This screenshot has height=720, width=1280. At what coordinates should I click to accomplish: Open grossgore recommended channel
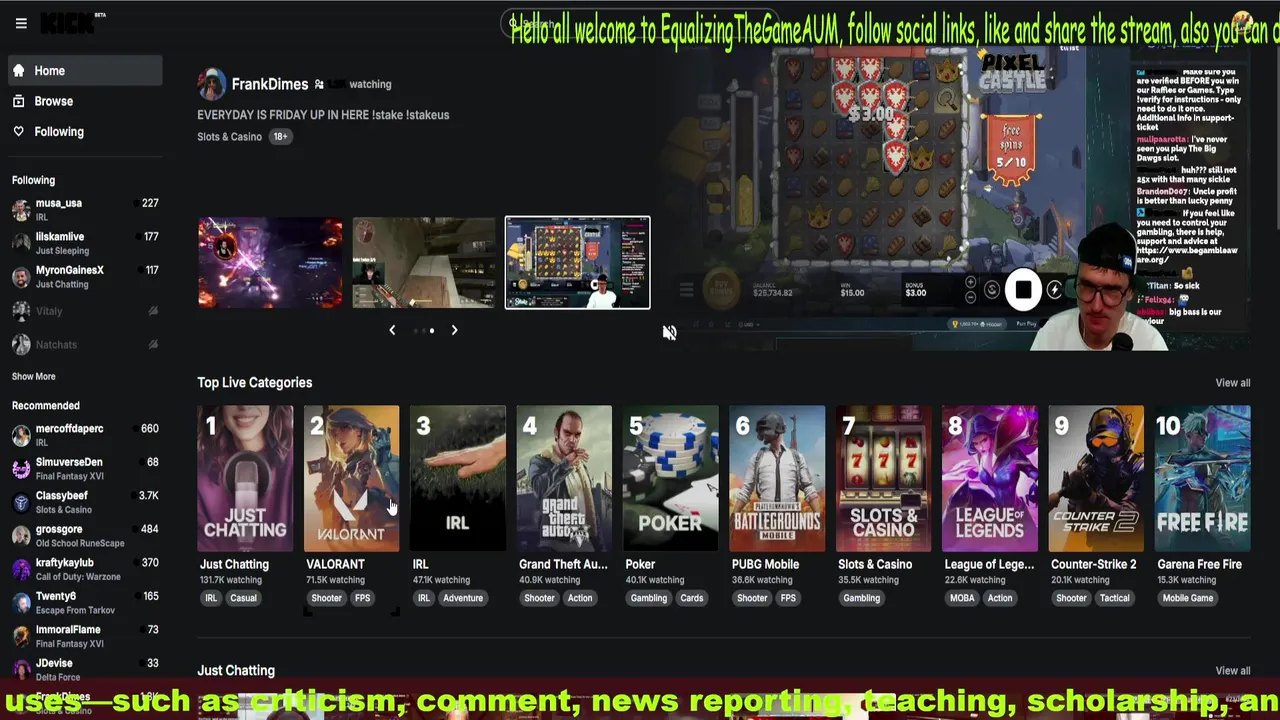84,535
